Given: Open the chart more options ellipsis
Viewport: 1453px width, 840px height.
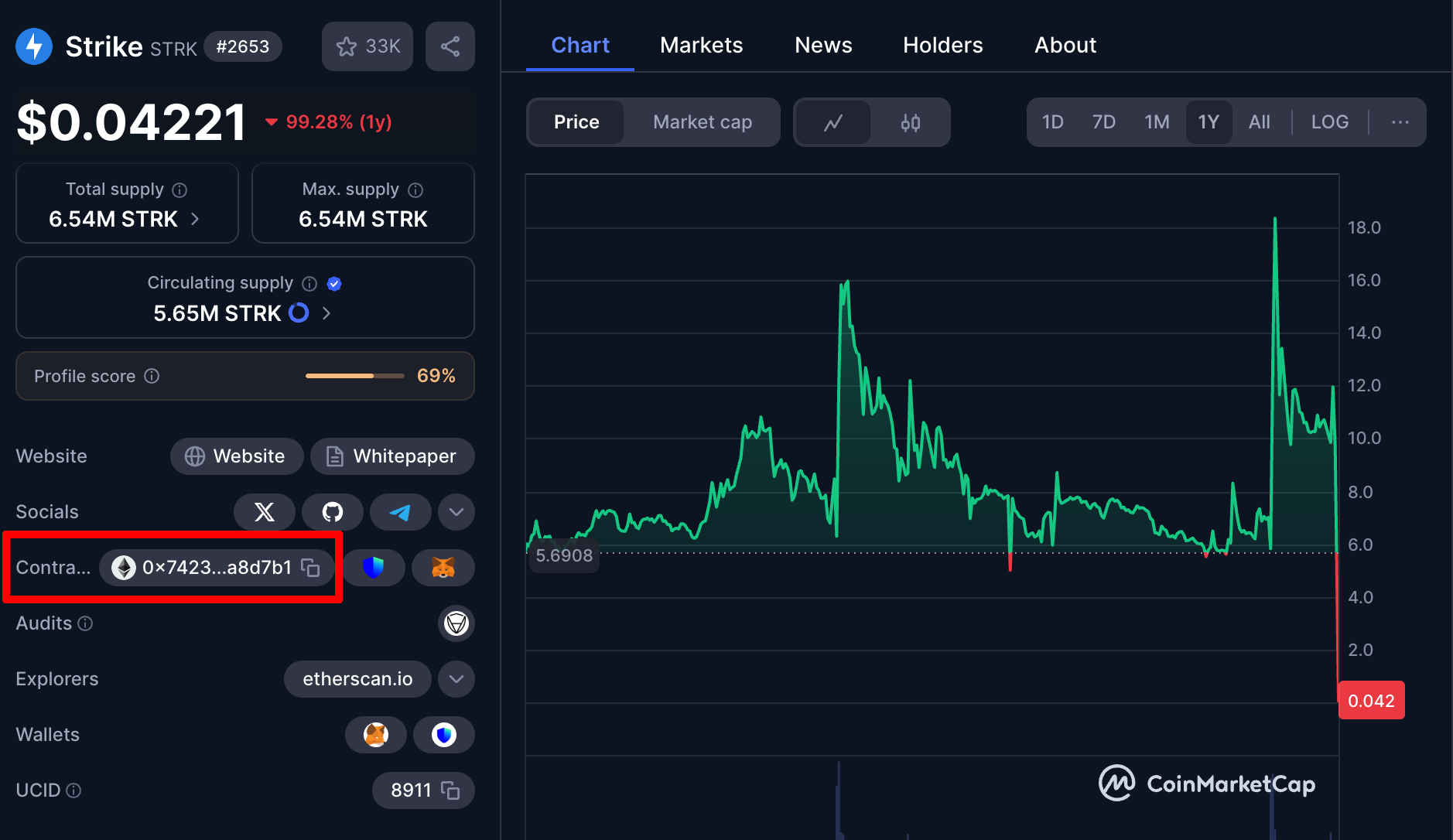Looking at the screenshot, I should (1400, 122).
